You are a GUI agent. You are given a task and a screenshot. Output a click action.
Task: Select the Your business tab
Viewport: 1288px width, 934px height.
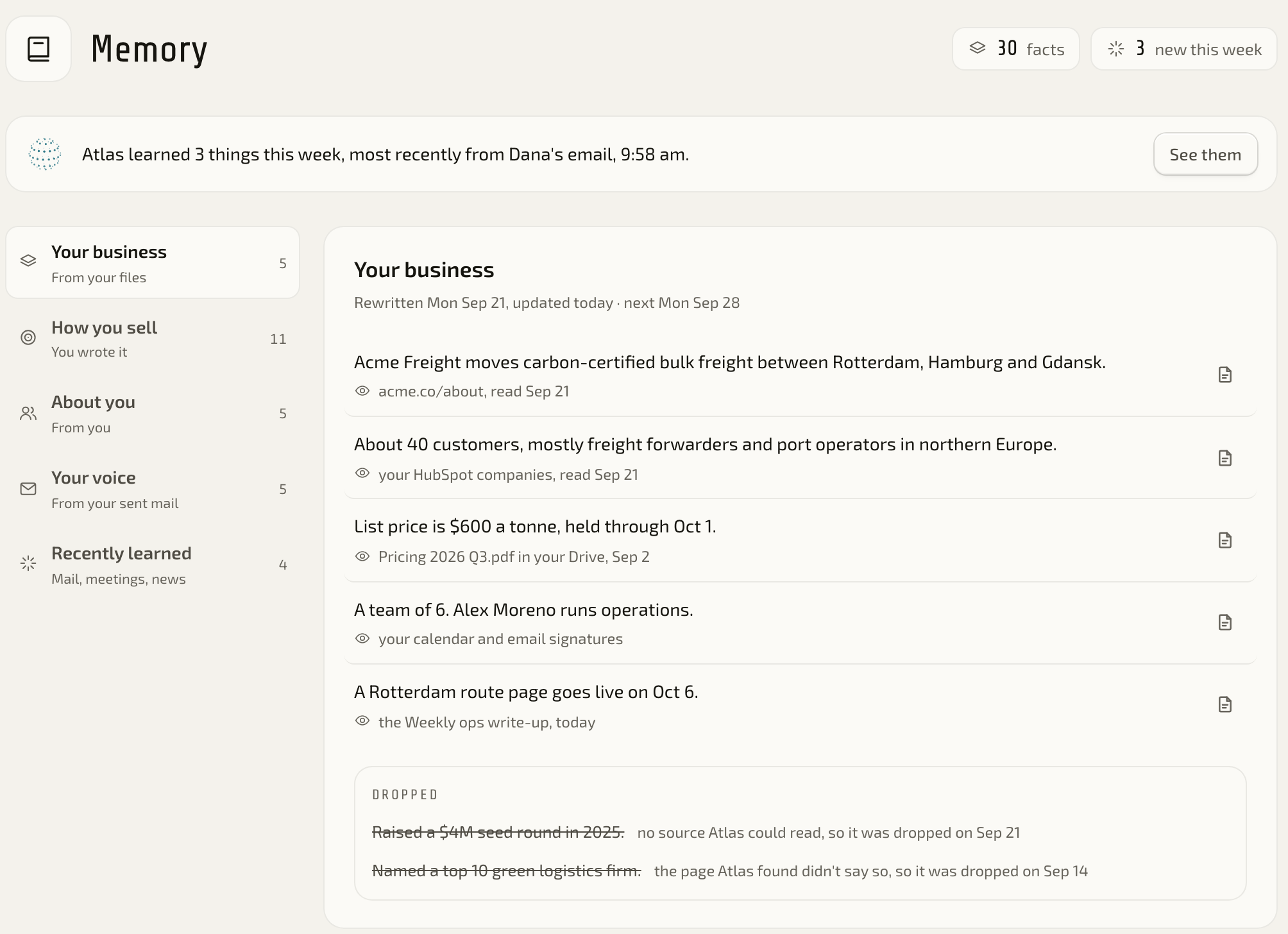[153, 263]
